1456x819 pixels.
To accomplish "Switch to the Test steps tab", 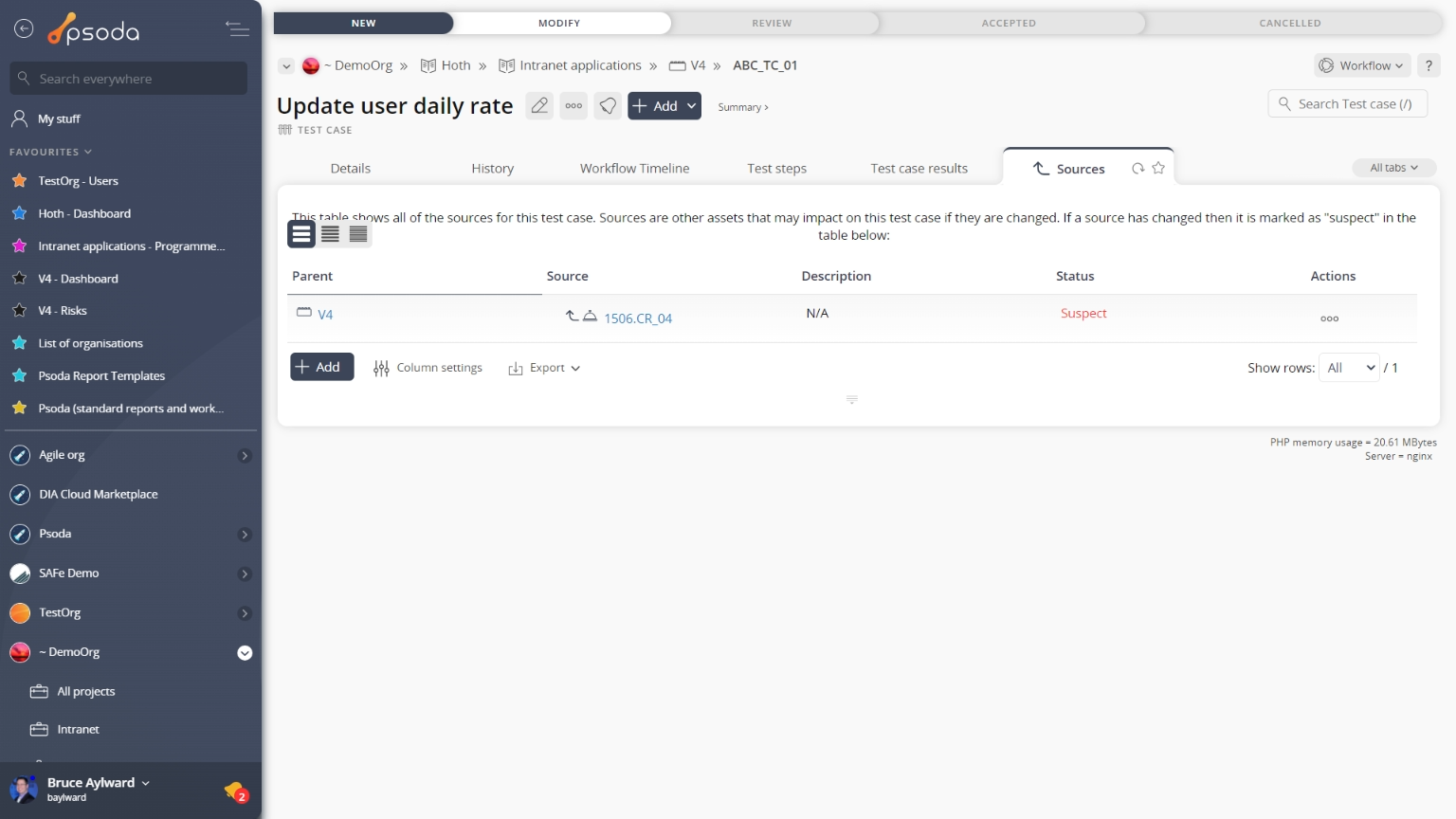I will tap(776, 169).
